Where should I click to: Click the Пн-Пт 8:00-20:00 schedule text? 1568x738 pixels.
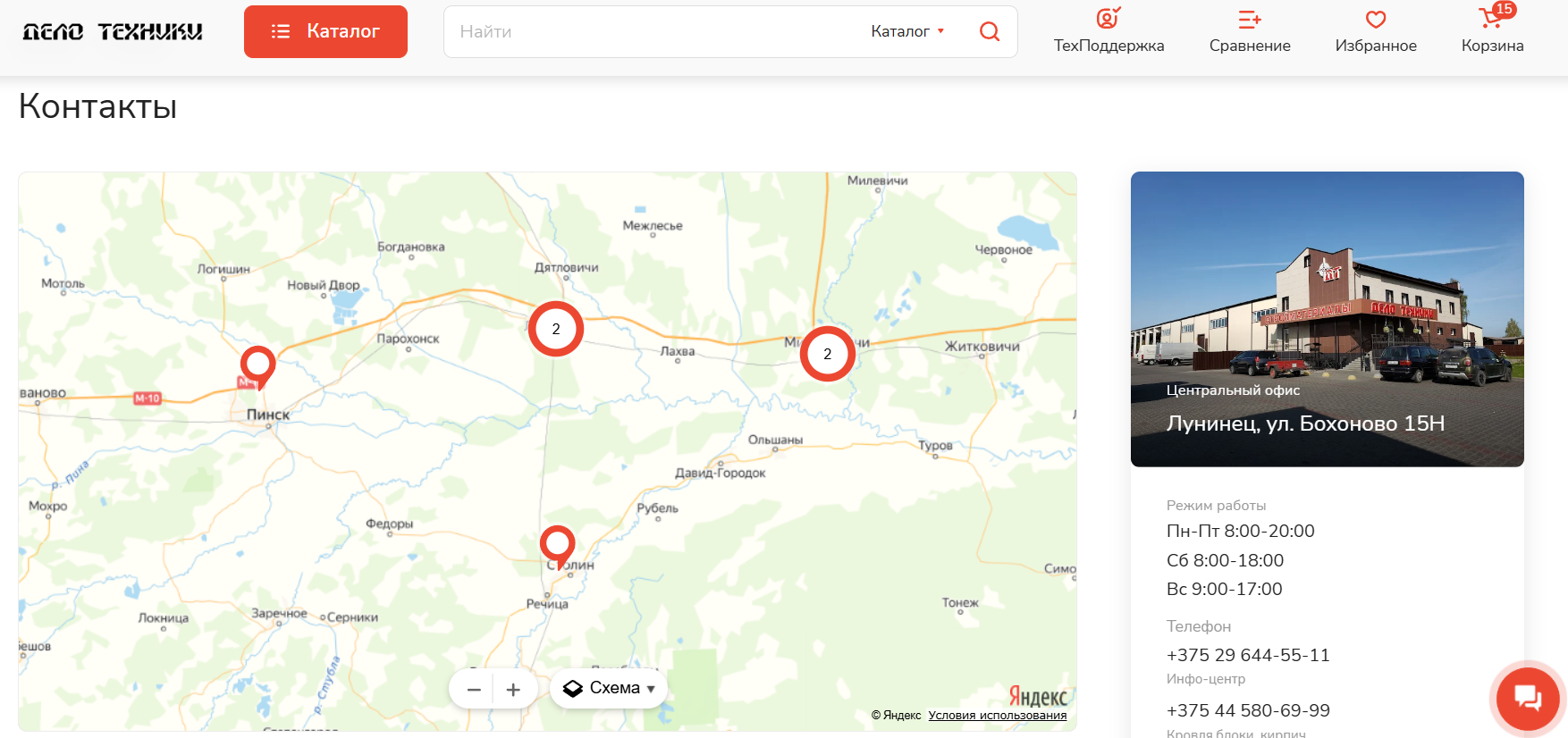coord(1241,531)
